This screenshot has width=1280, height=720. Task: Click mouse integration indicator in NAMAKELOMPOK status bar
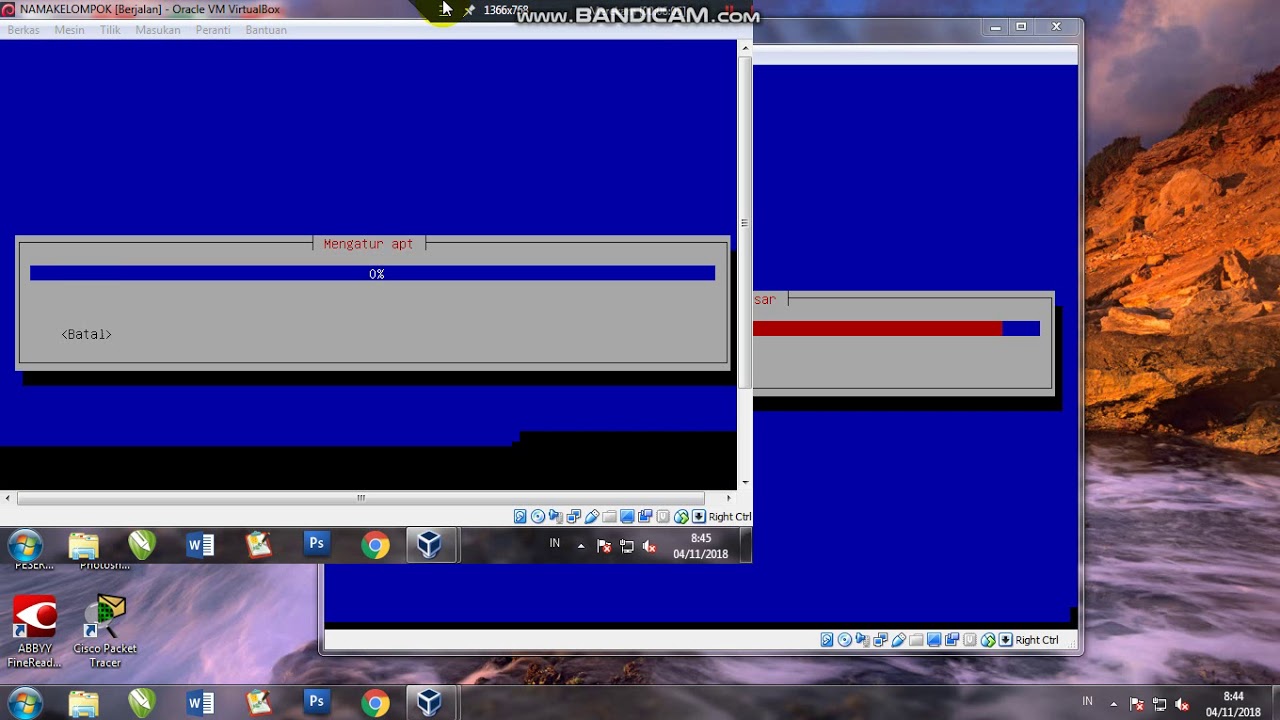[x=681, y=516]
